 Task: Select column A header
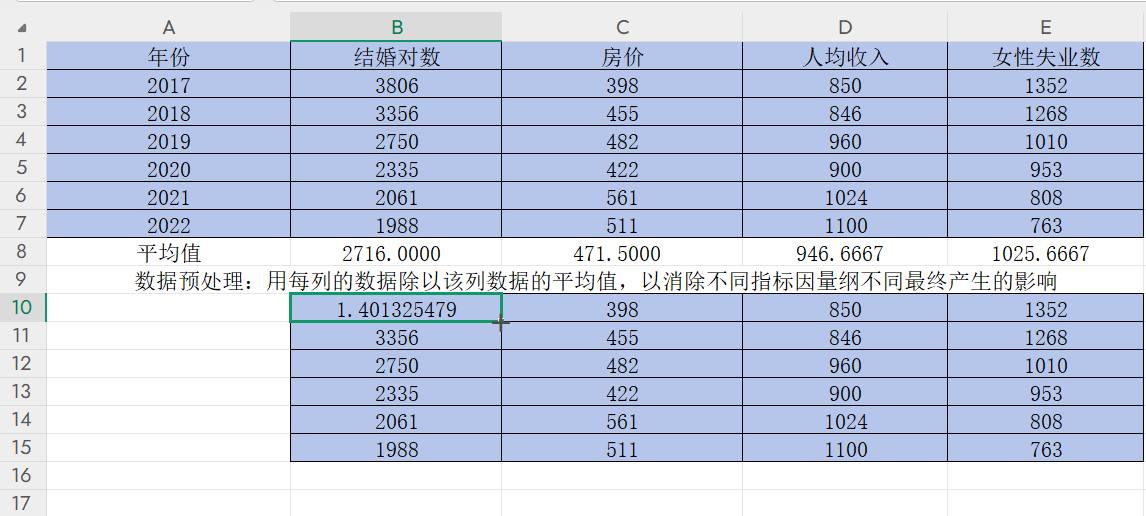click(169, 27)
